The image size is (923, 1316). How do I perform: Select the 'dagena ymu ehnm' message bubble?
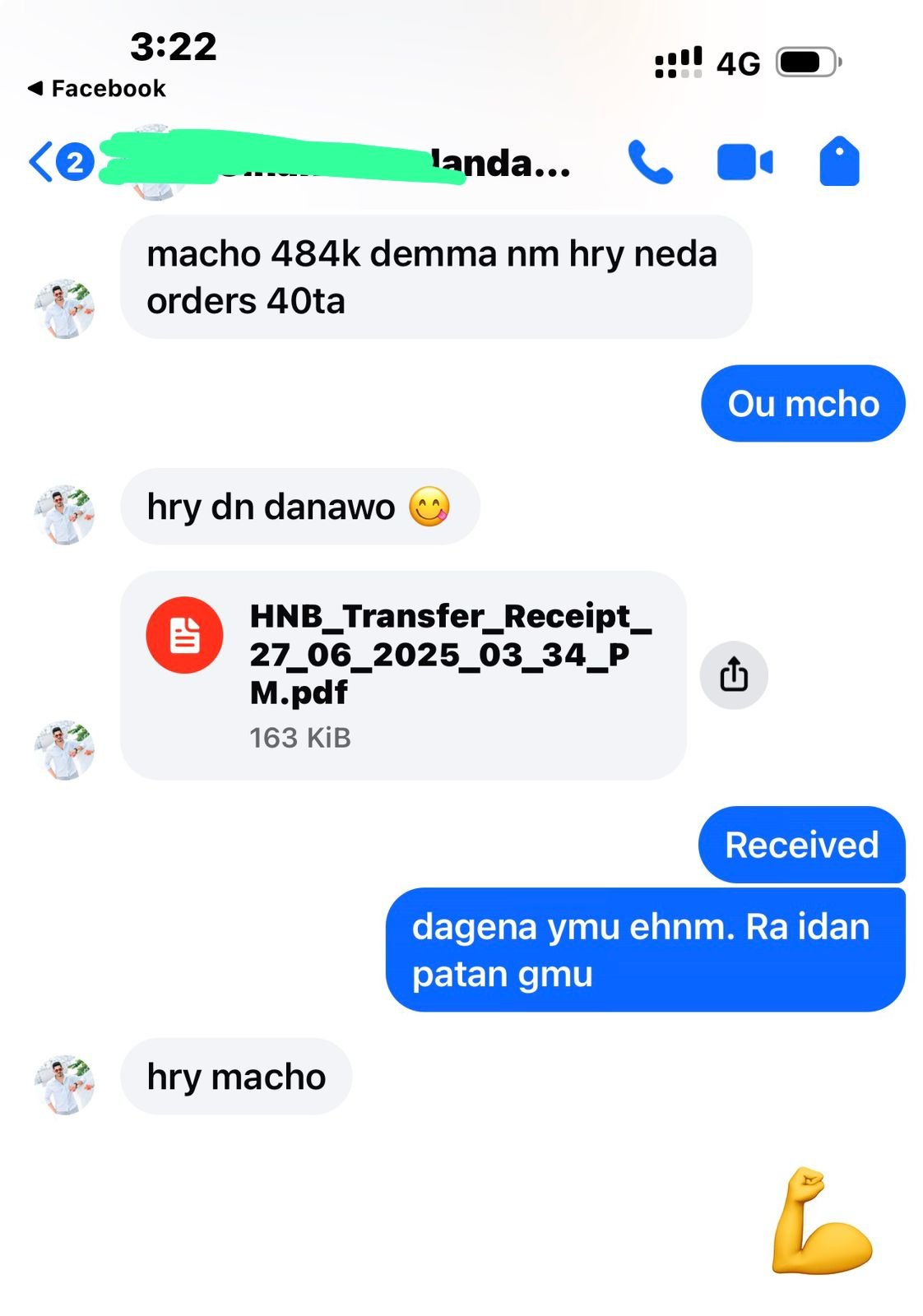(x=646, y=950)
